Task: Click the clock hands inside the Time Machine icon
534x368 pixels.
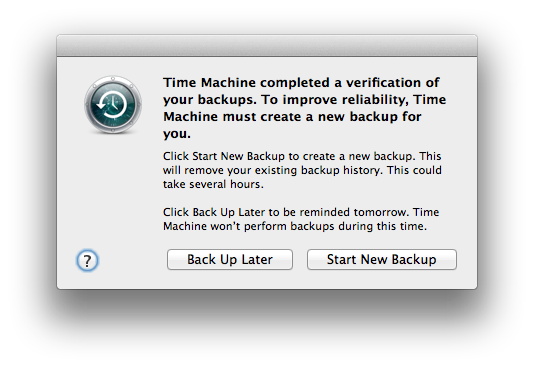Action: tap(114, 103)
